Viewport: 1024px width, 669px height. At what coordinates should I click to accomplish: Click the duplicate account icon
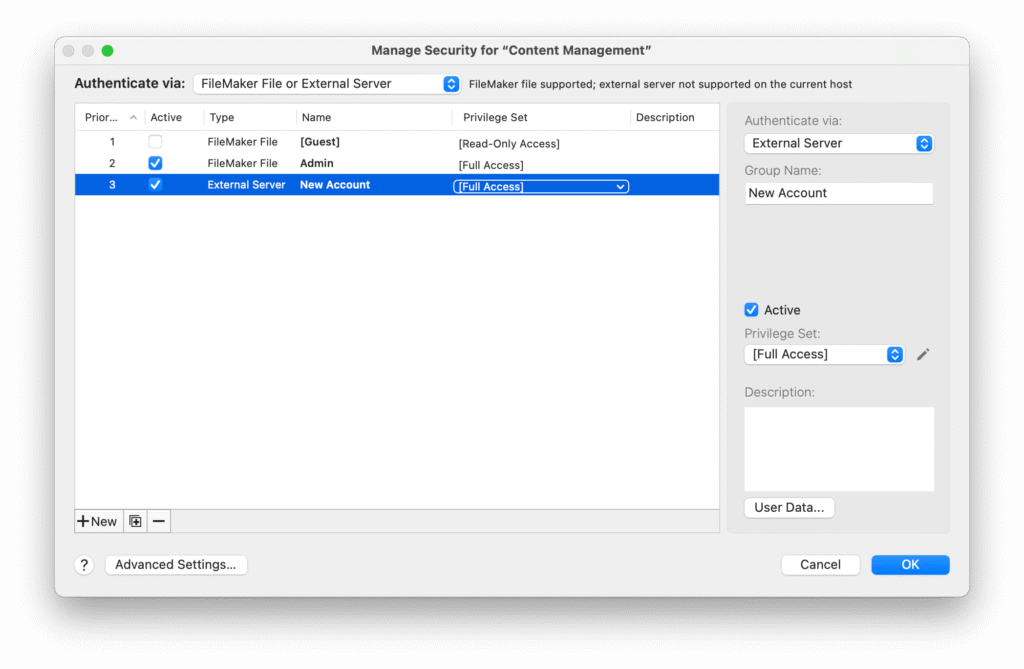point(135,521)
